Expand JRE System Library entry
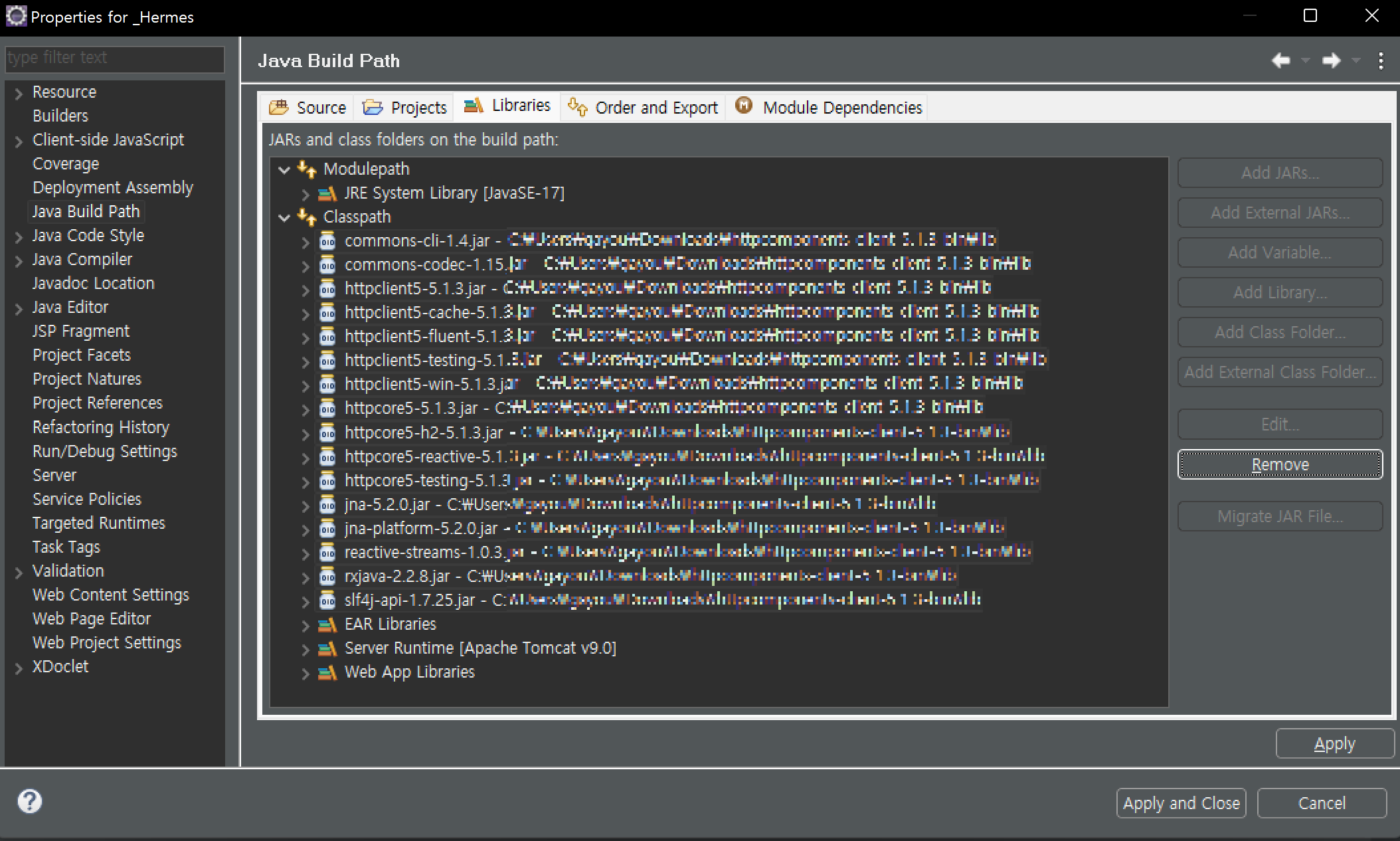The width and height of the screenshot is (1400, 841). (306, 194)
